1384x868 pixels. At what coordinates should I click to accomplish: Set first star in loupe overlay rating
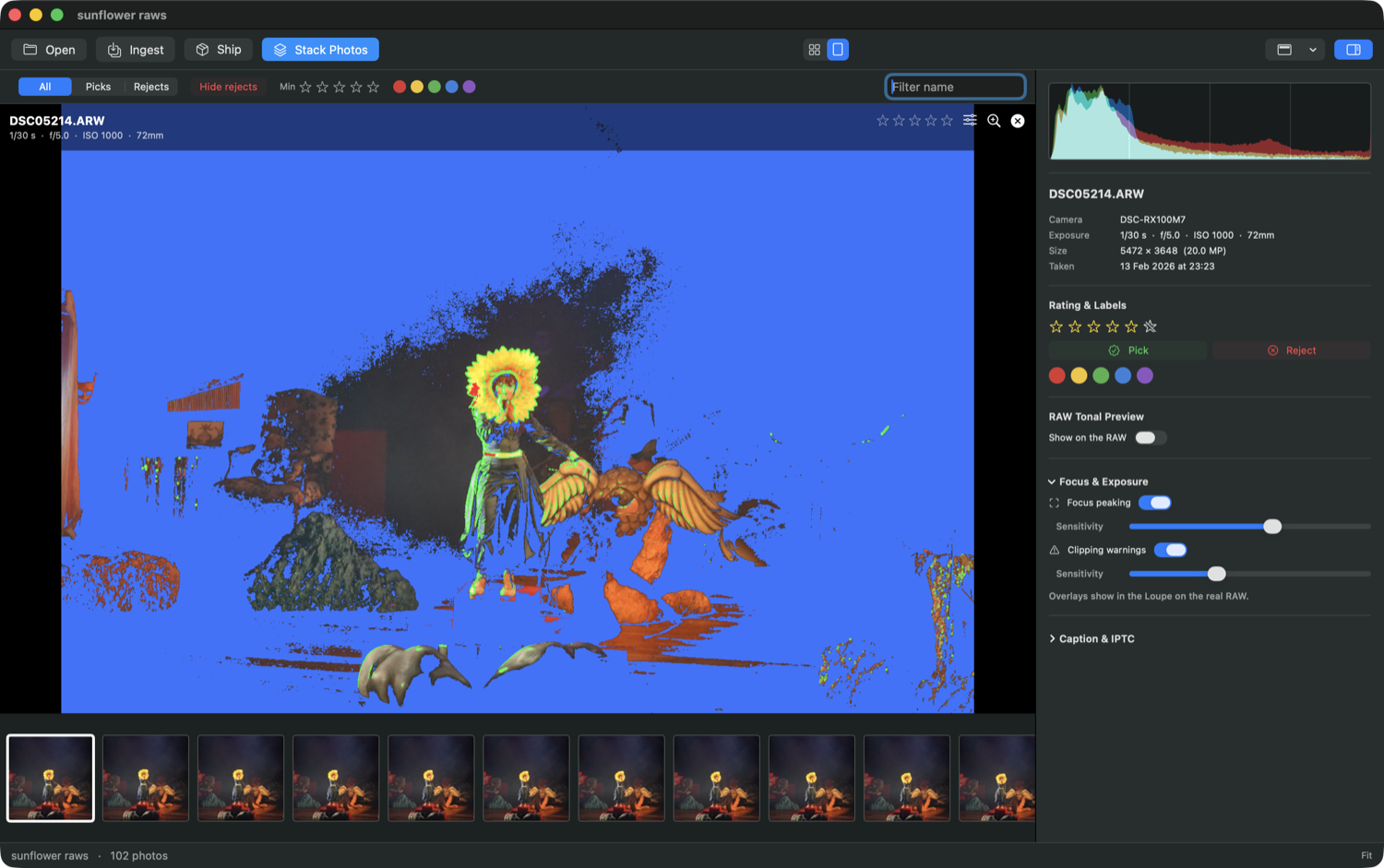click(883, 121)
